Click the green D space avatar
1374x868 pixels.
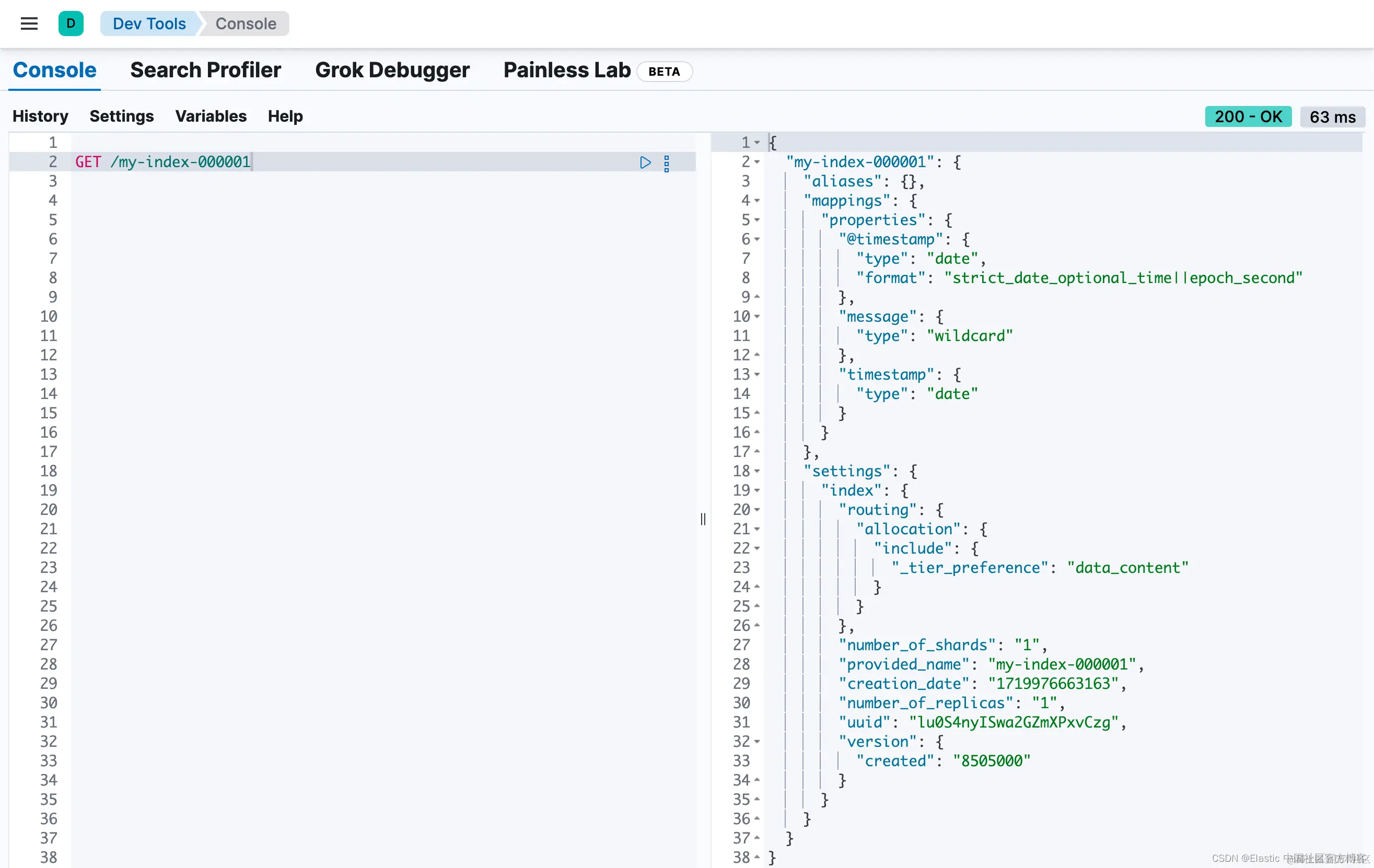pos(71,24)
